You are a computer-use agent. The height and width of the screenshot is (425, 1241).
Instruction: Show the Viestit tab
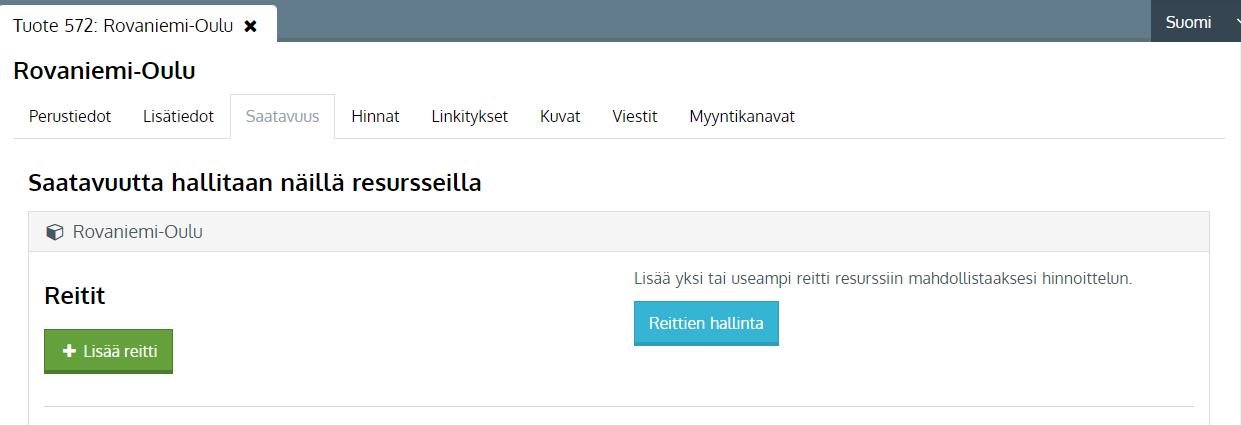click(635, 116)
